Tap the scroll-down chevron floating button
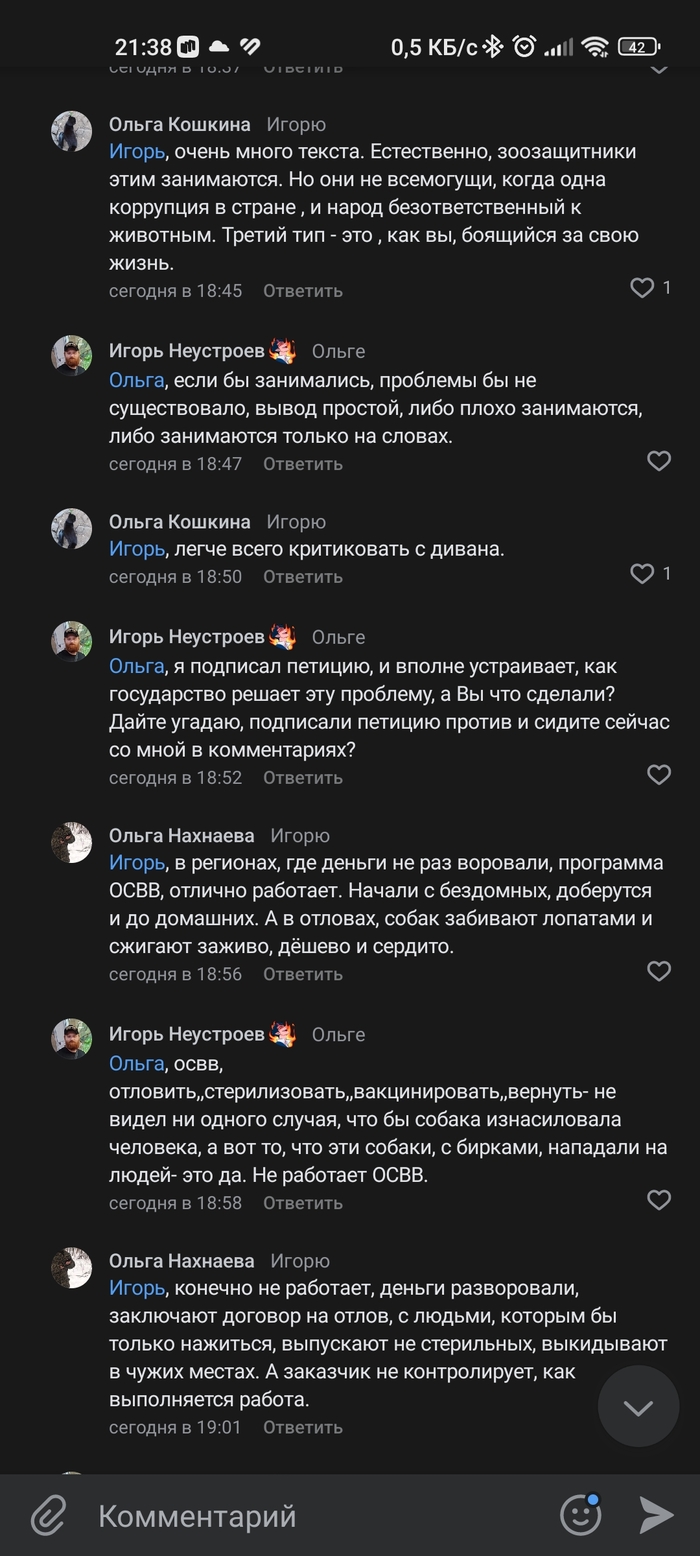This screenshot has width=700, height=1556. [x=638, y=1407]
